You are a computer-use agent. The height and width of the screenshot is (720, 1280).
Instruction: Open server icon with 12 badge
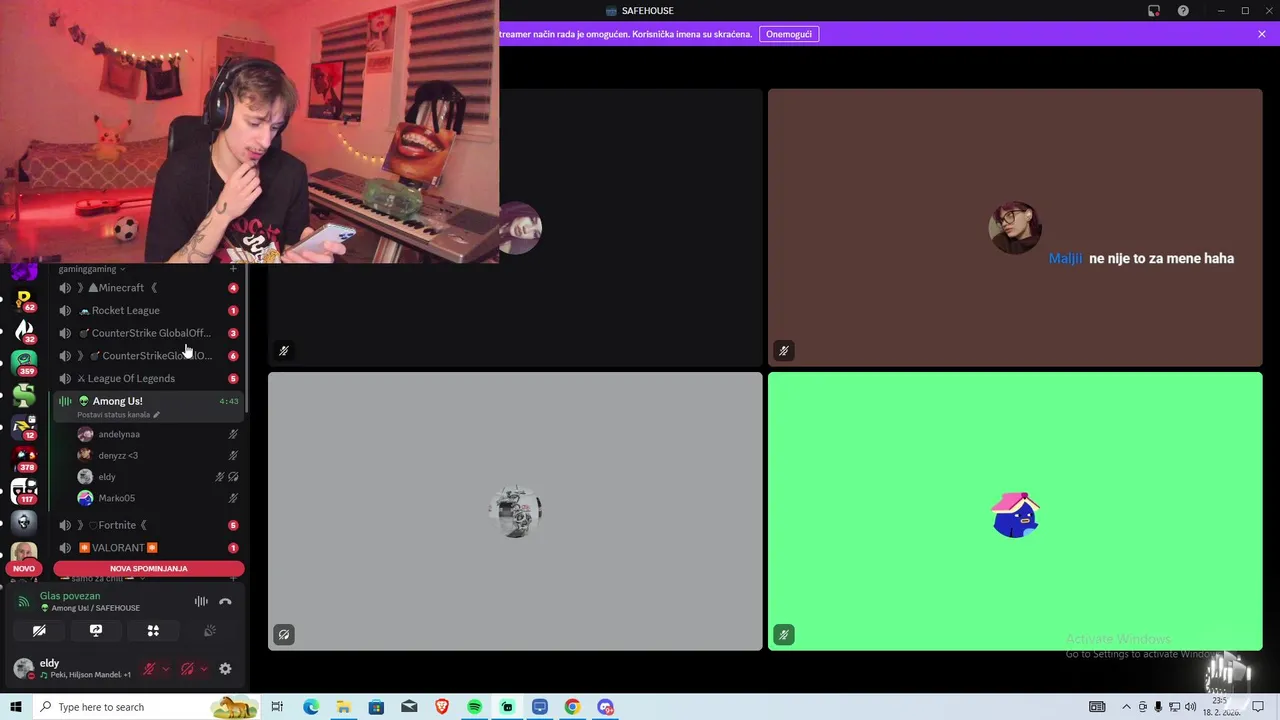point(24,427)
